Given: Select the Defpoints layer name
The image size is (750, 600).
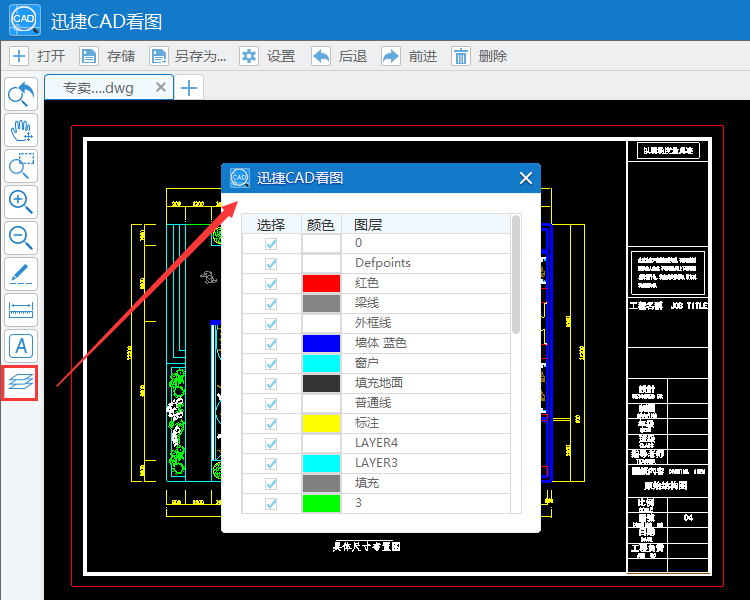Looking at the screenshot, I should (383, 263).
